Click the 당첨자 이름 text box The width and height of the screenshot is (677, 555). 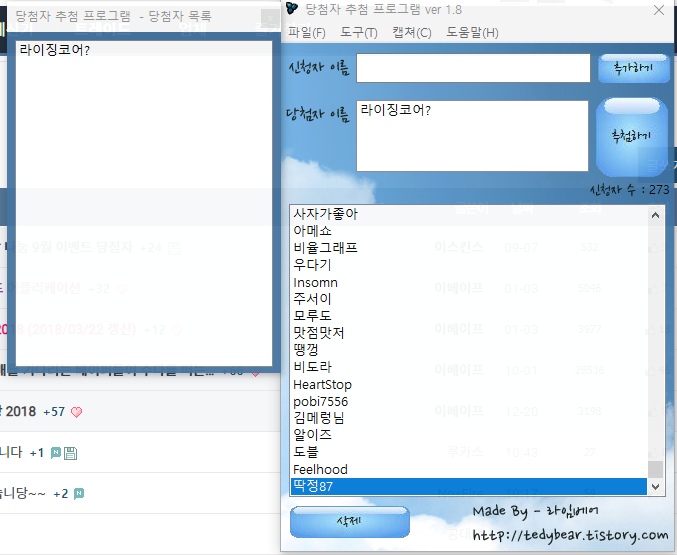point(471,135)
